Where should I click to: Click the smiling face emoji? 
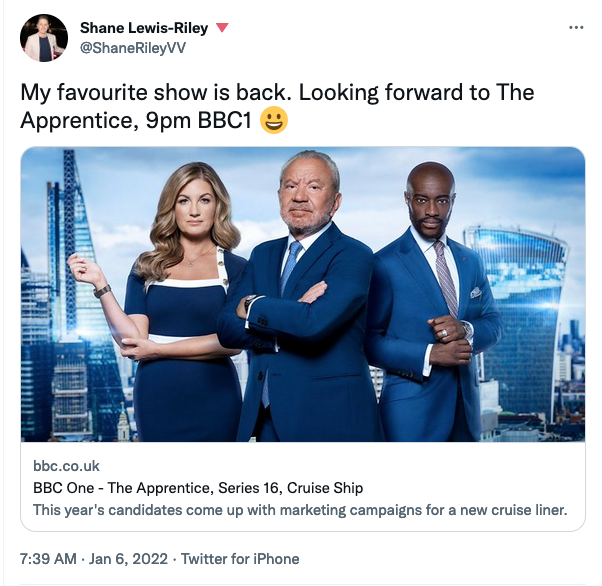(274, 120)
